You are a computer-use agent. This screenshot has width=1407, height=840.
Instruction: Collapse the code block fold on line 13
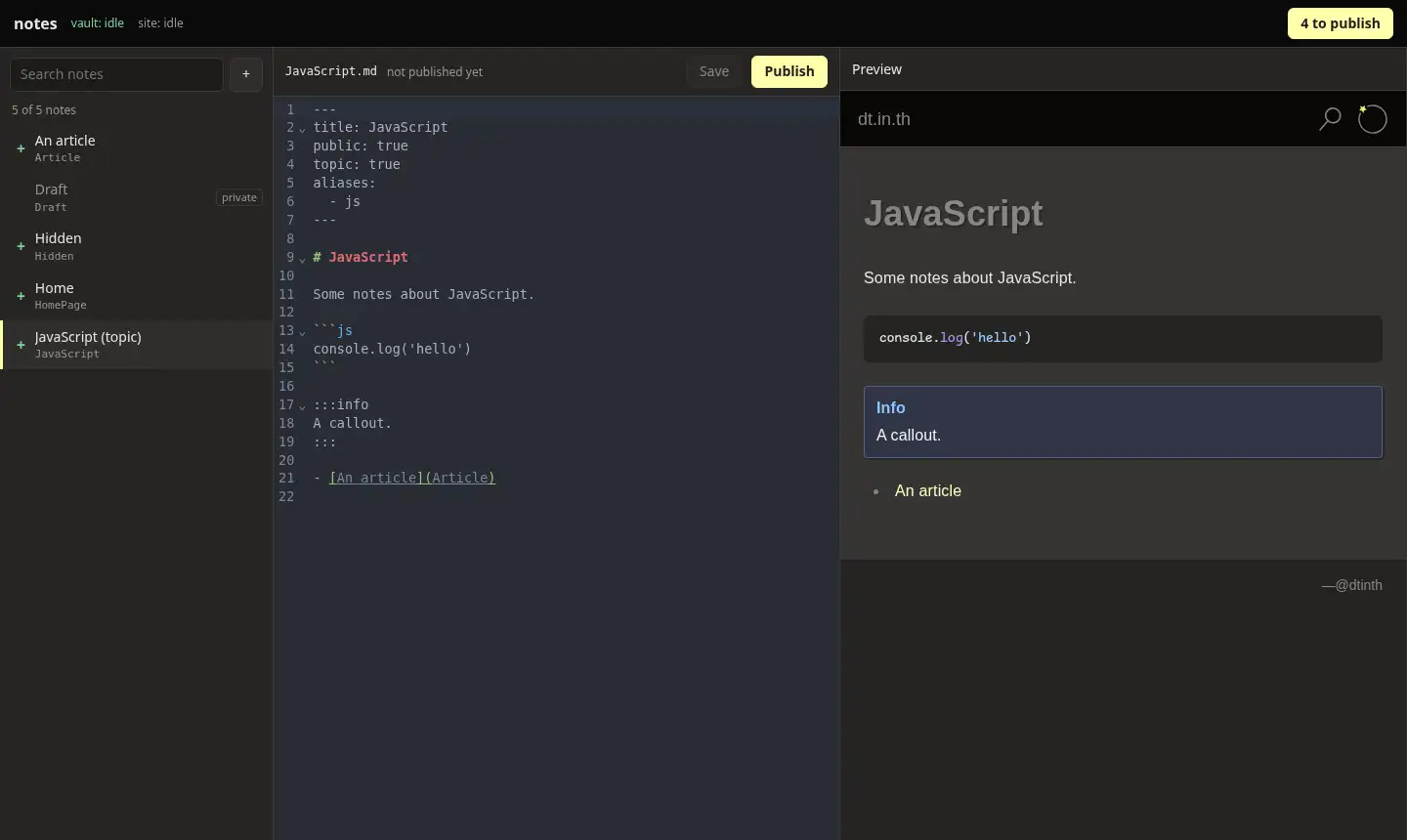[x=302, y=332]
